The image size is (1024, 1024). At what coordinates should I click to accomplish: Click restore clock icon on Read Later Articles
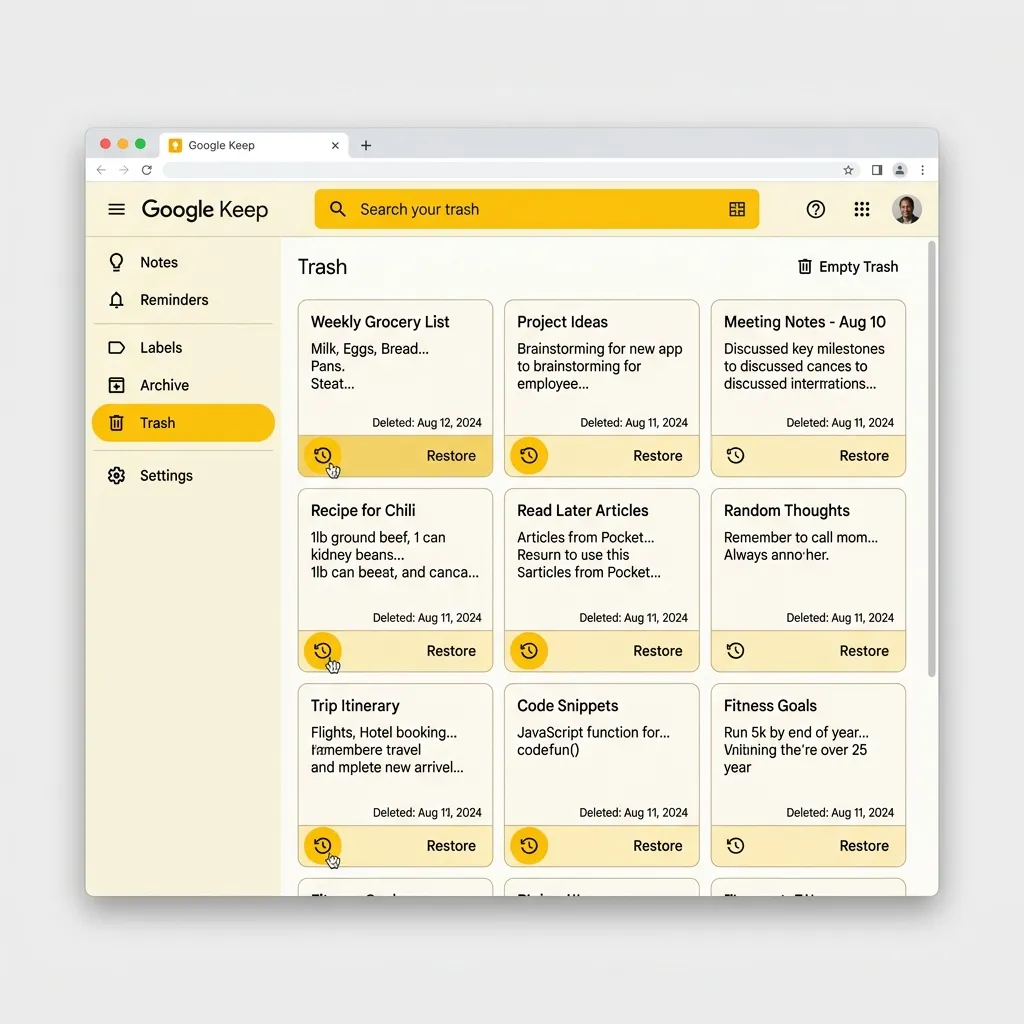[529, 650]
